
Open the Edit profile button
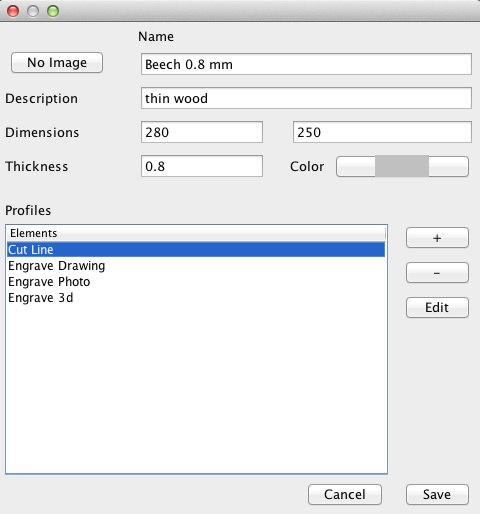(437, 307)
